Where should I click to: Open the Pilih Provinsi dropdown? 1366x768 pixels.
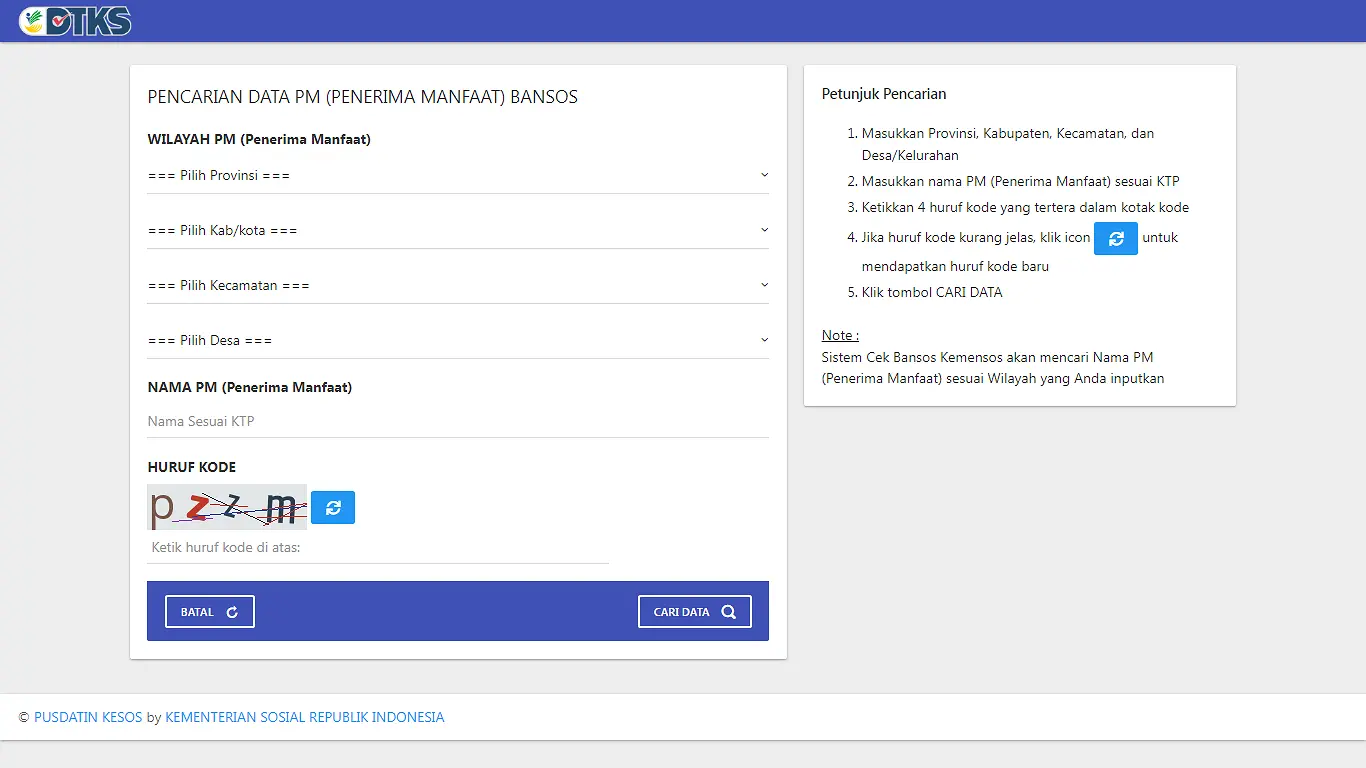(458, 175)
